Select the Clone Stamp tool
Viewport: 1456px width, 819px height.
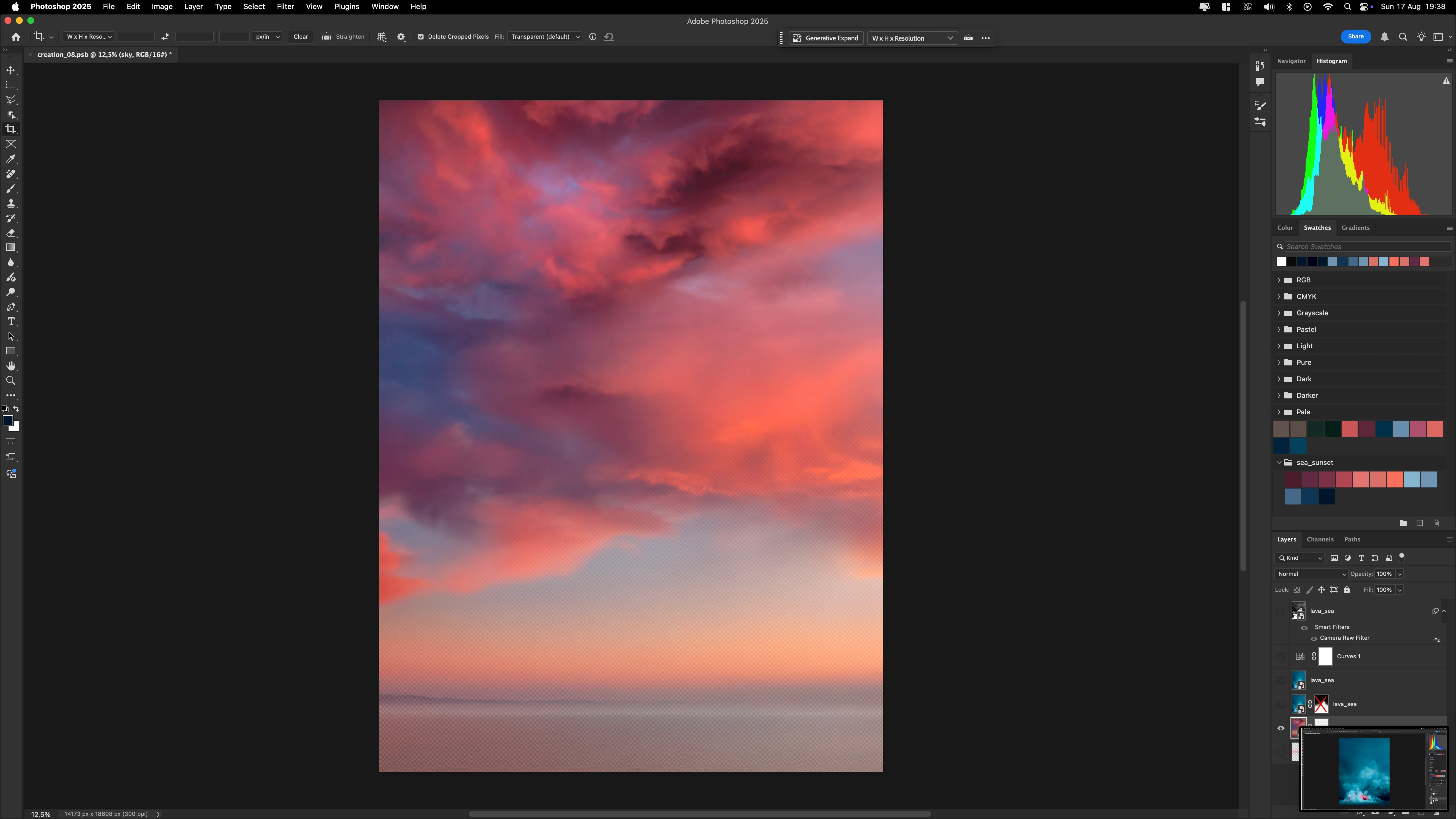pos(11,204)
